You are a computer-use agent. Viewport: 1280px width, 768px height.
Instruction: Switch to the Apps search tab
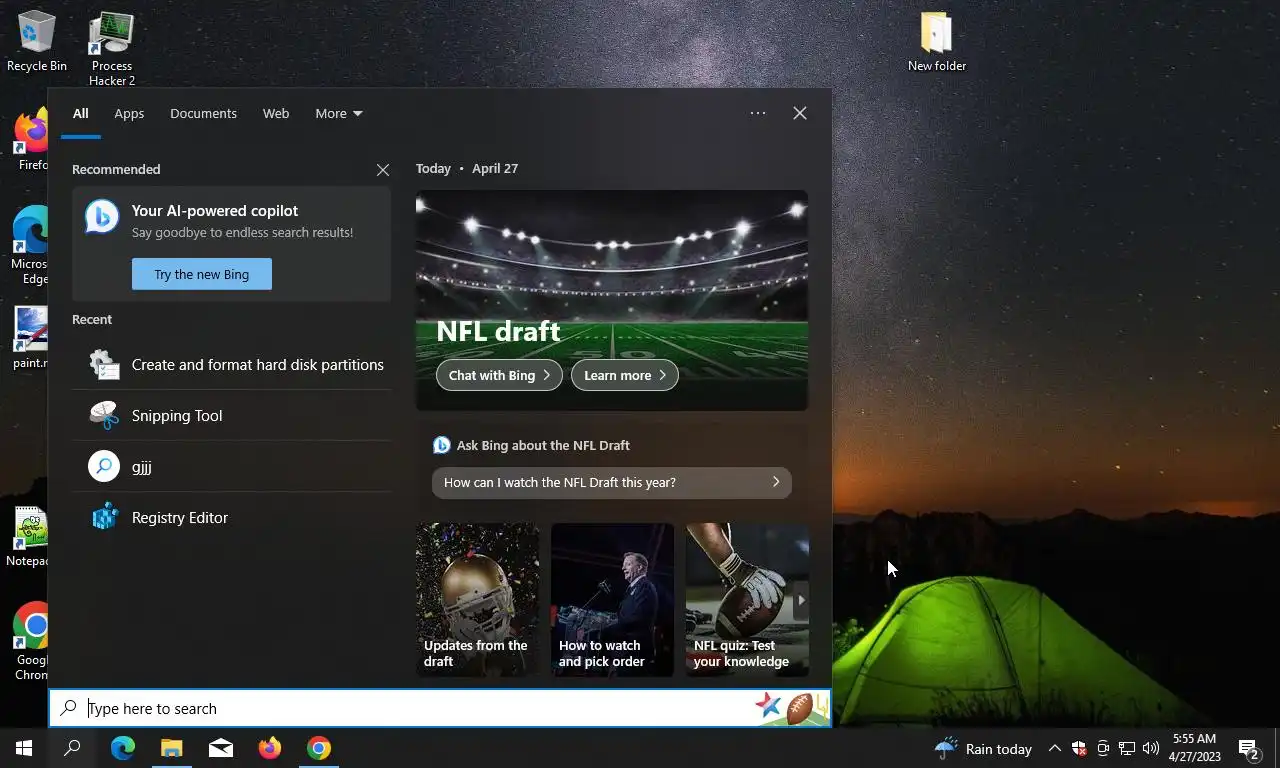coord(129,114)
